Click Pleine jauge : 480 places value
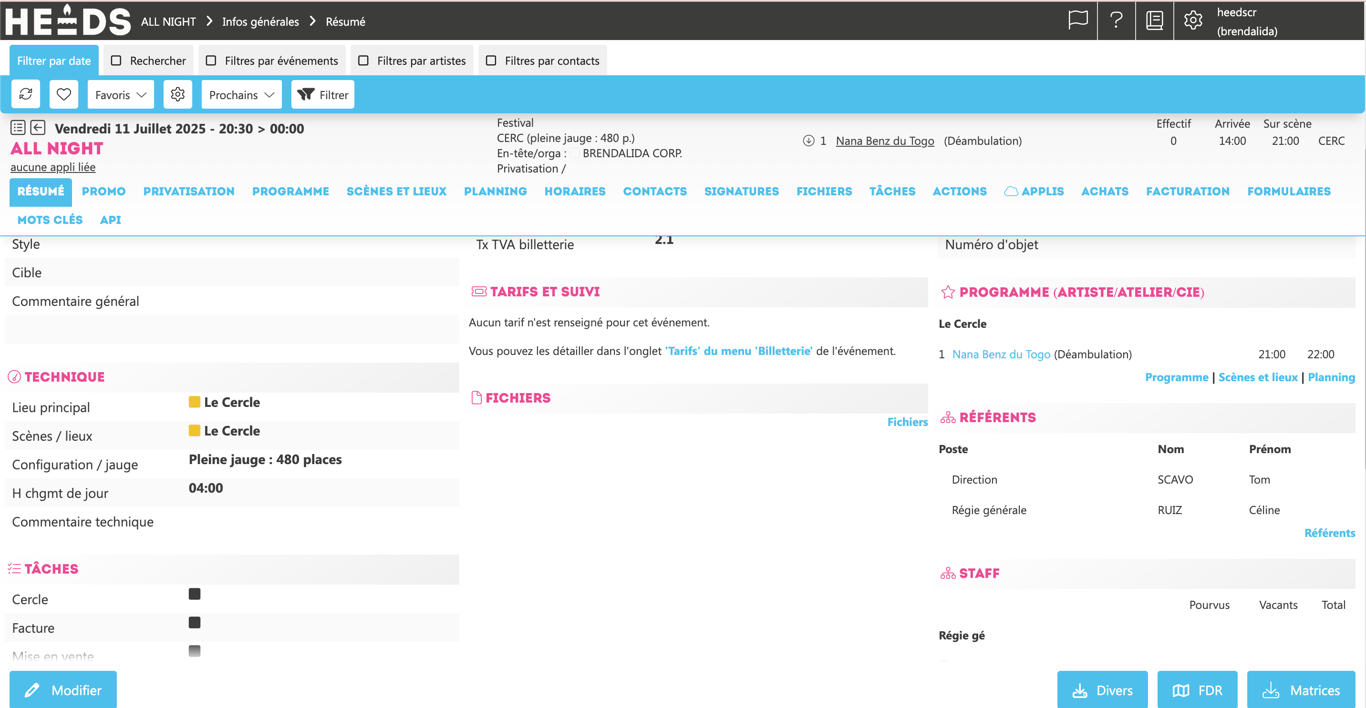 pos(265,460)
